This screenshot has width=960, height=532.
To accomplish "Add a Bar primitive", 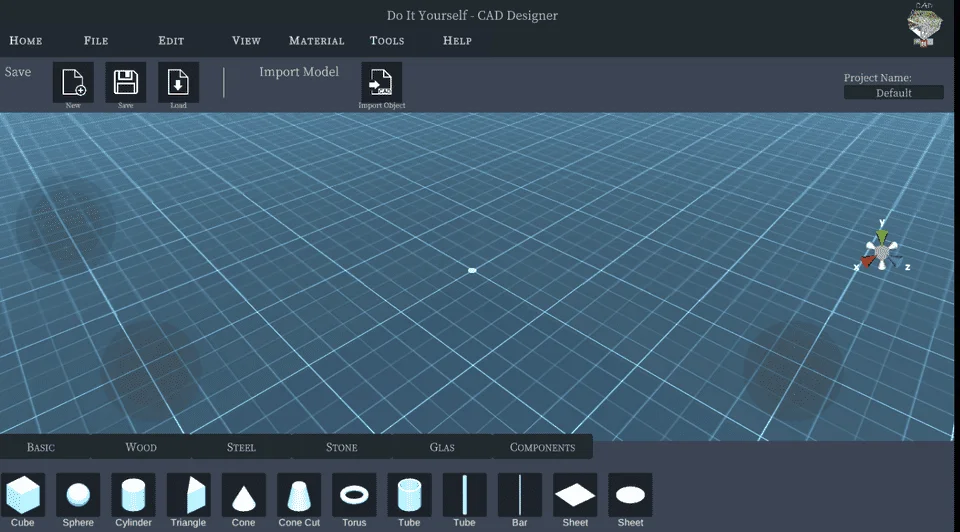I will click(x=519, y=495).
